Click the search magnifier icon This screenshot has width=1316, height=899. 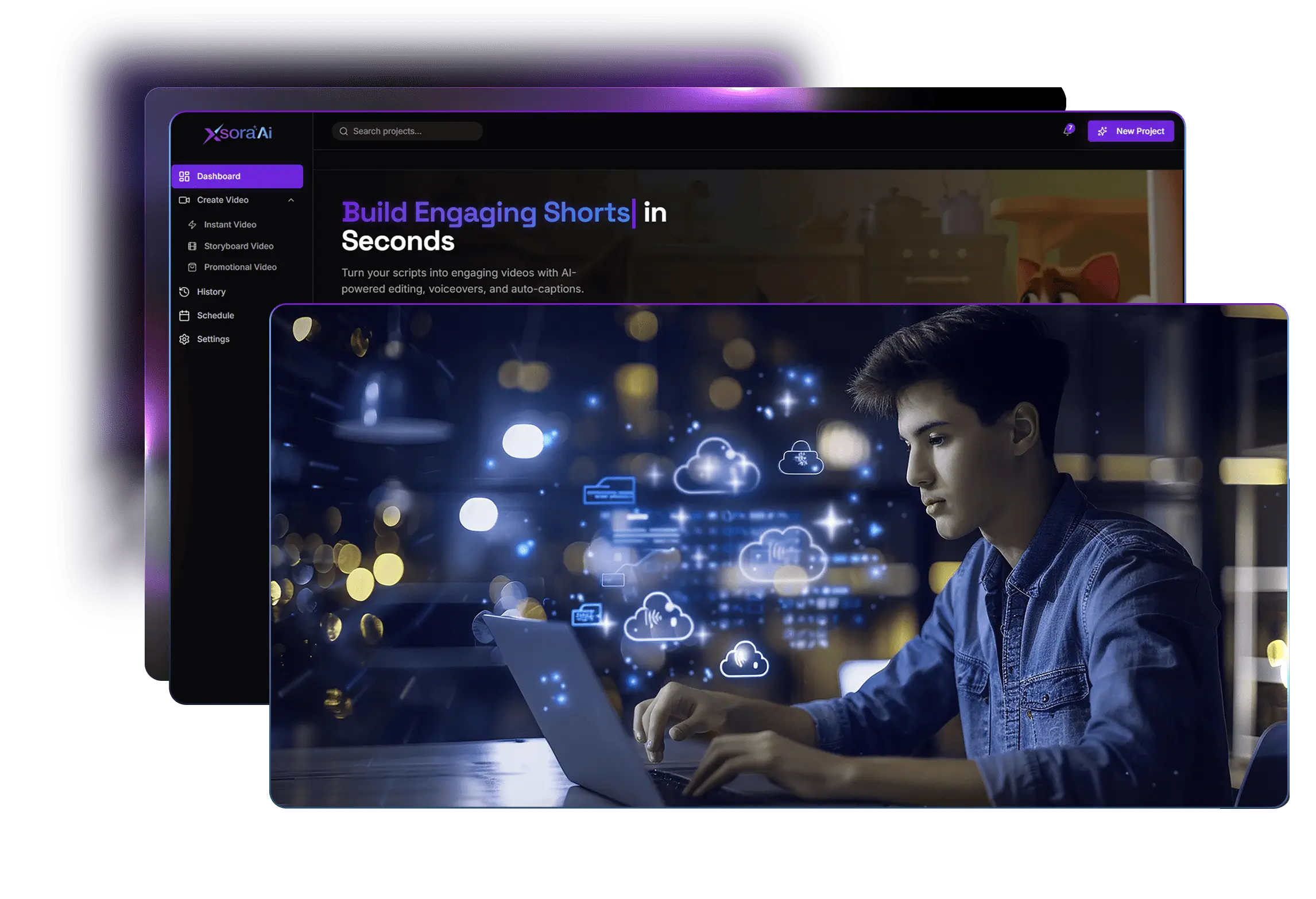tap(343, 131)
